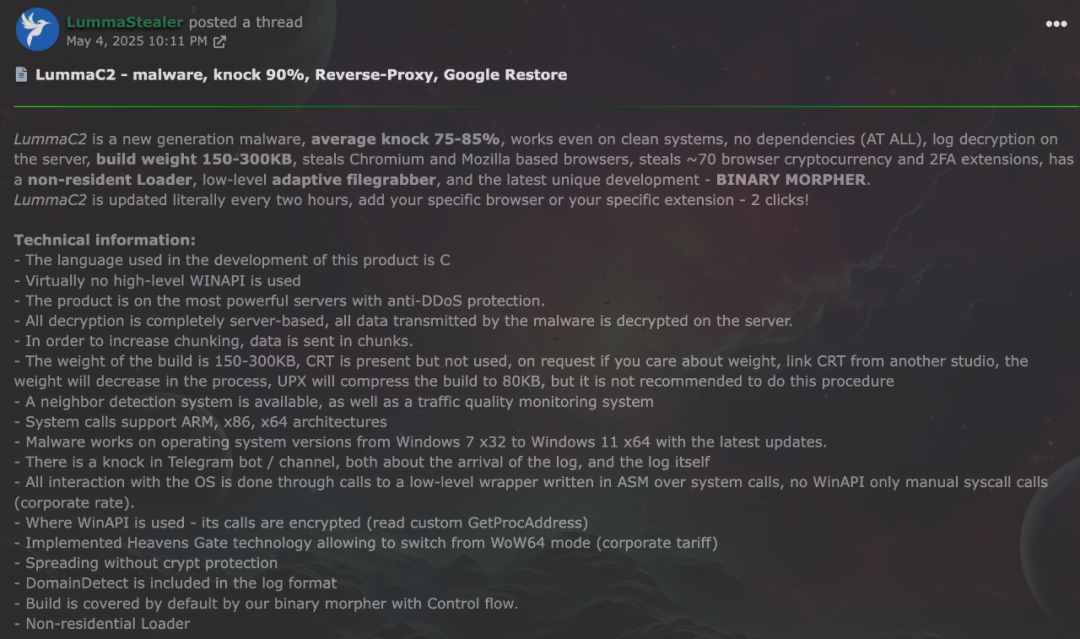Screen dimensions: 1080x639
Task: Click the green horizontal divider line
Action: pyautogui.click(x=546, y=107)
